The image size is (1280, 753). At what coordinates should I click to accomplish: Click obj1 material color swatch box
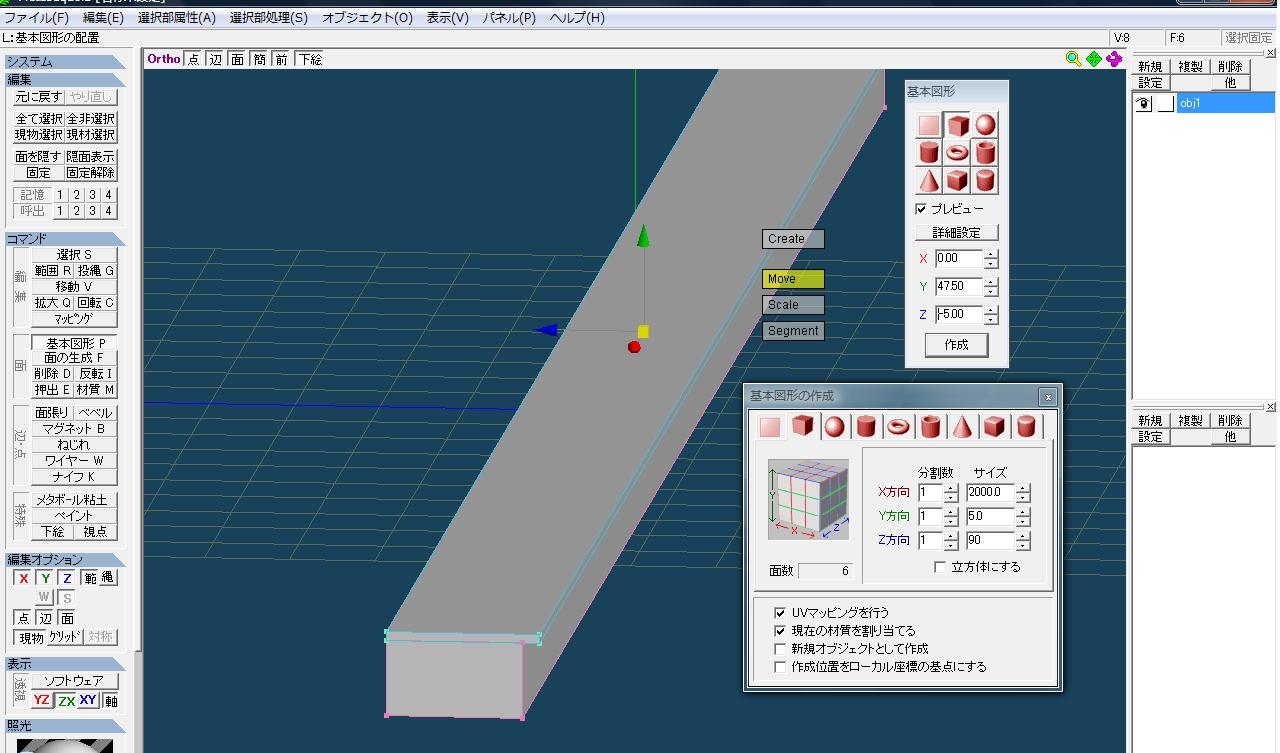click(1165, 103)
